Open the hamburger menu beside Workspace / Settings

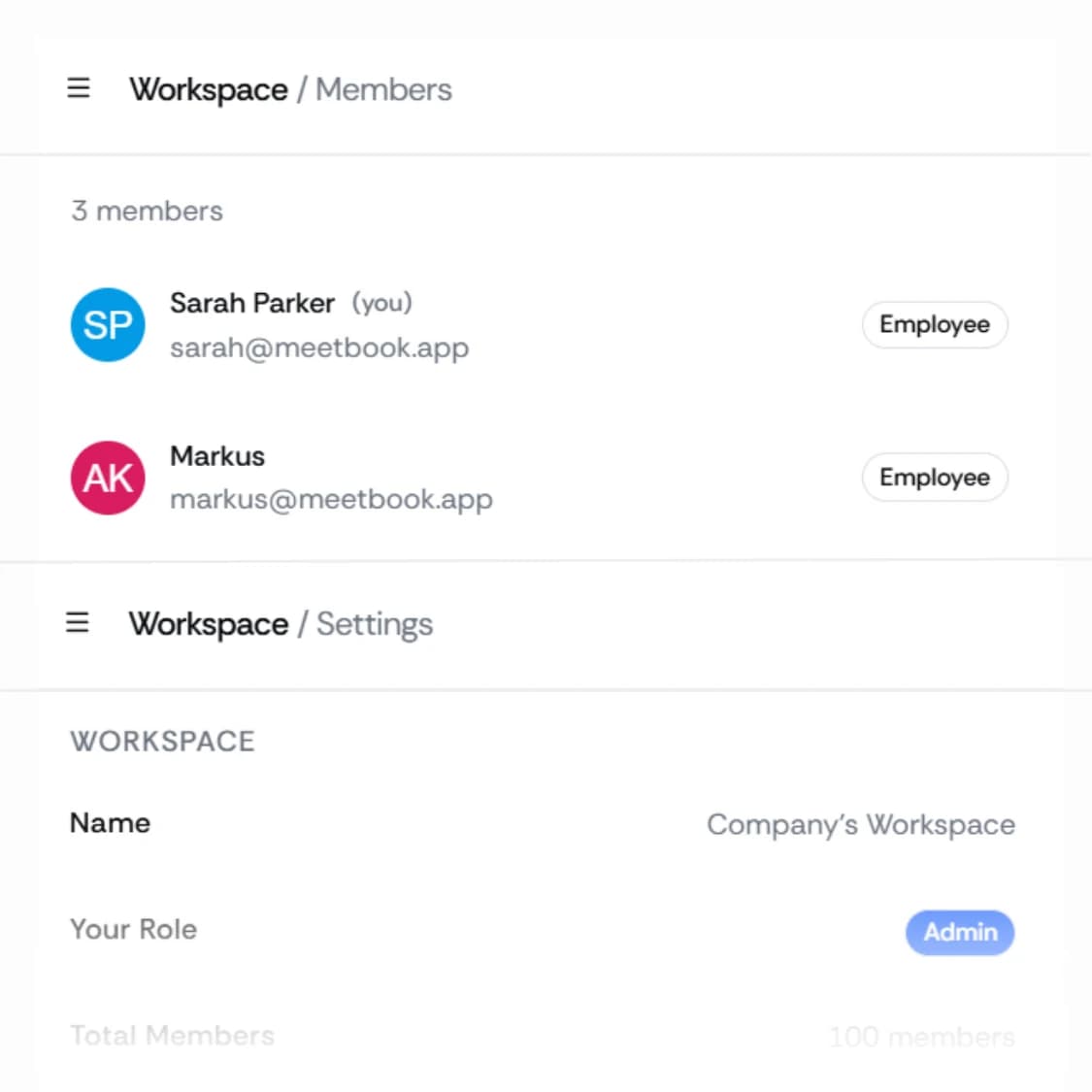(x=78, y=622)
